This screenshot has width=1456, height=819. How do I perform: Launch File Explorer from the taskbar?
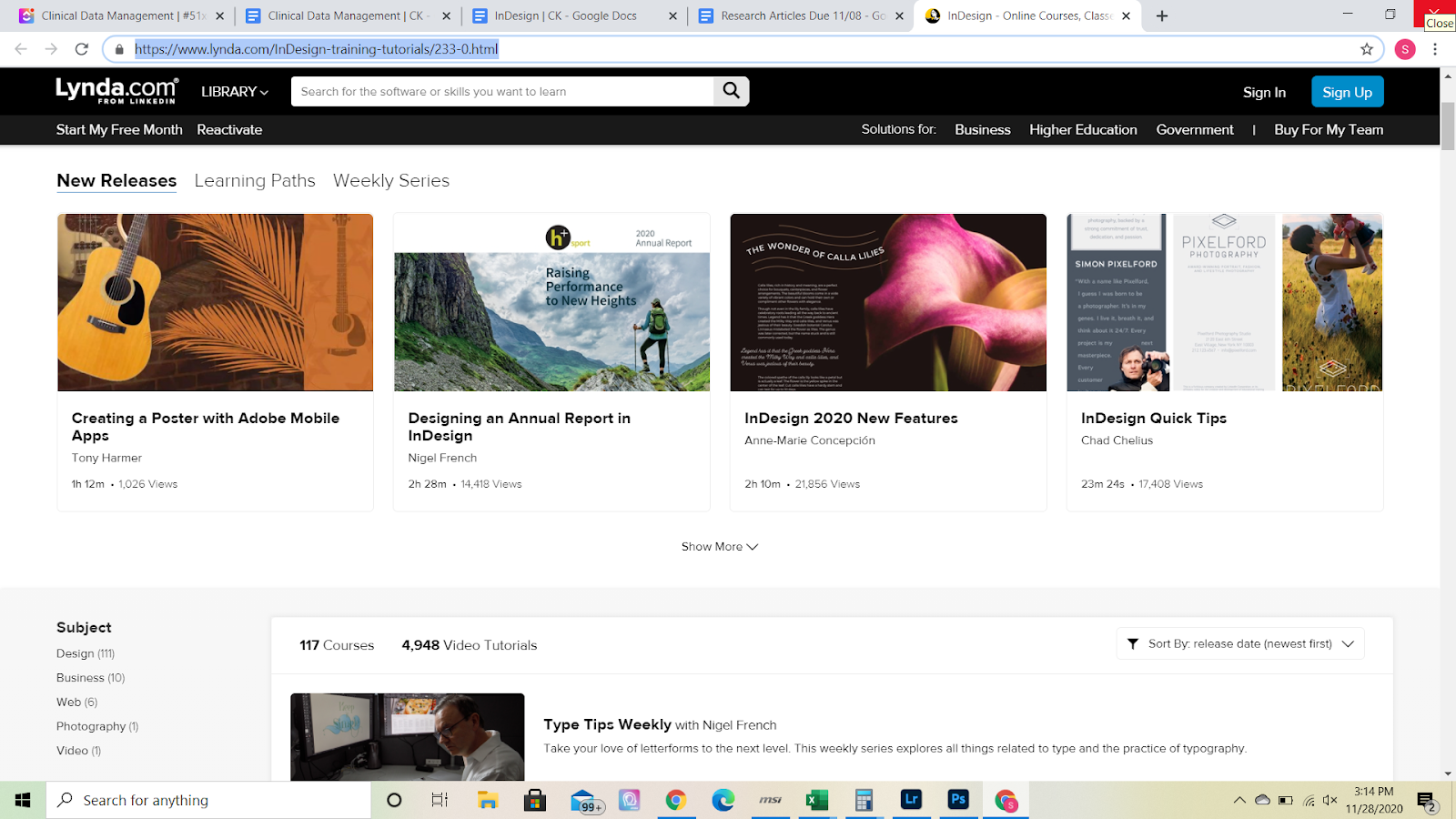488,800
